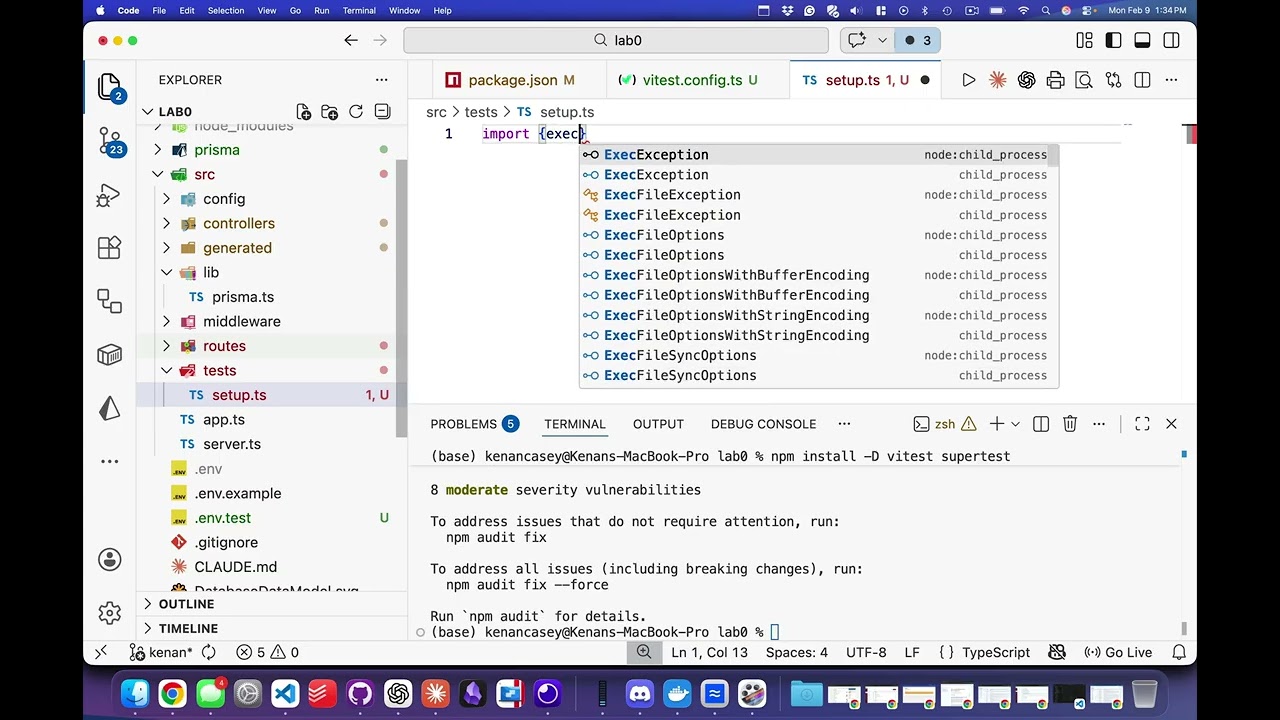Open Manage gear in activity bar

tap(109, 612)
